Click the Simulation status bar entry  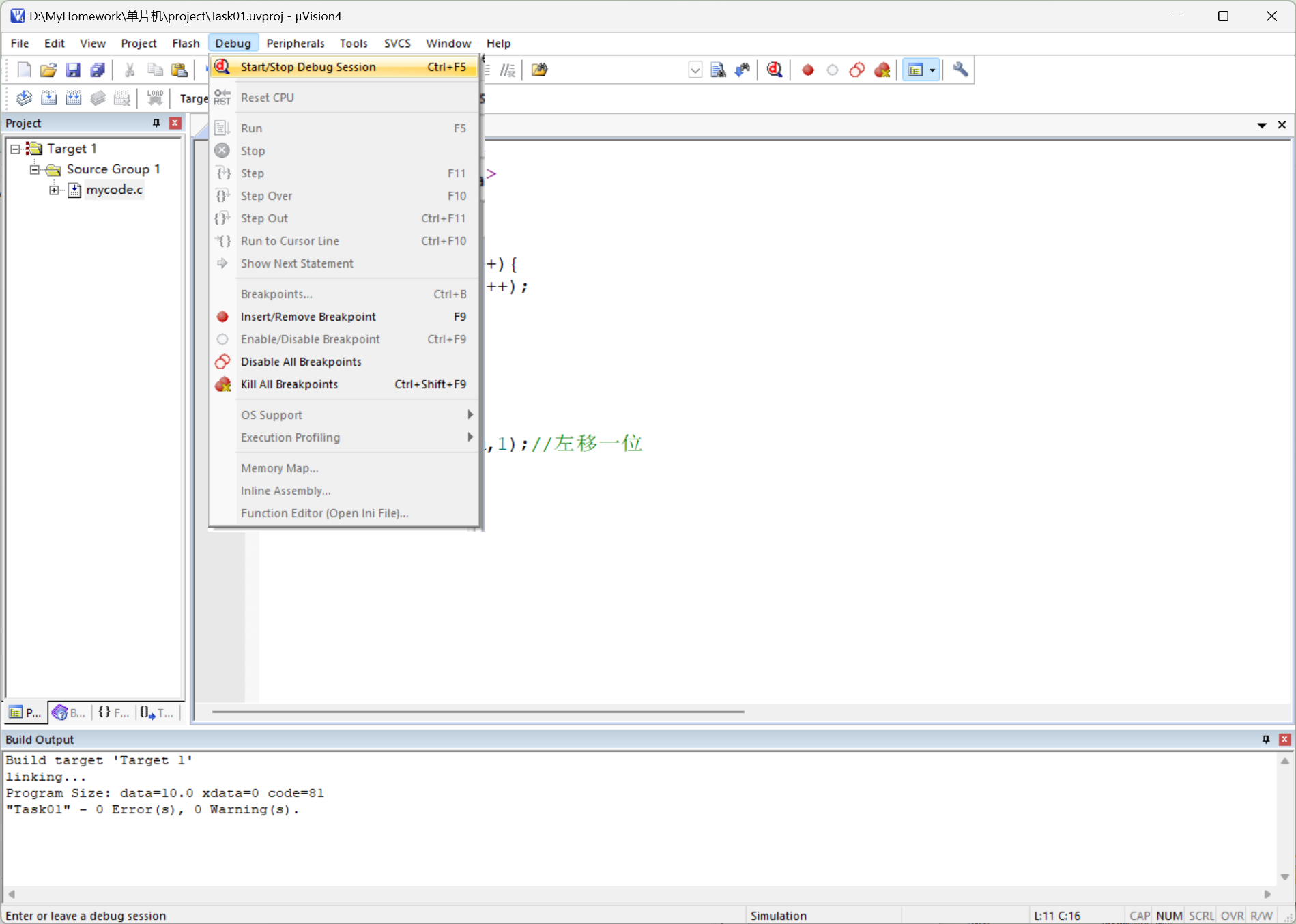779,916
